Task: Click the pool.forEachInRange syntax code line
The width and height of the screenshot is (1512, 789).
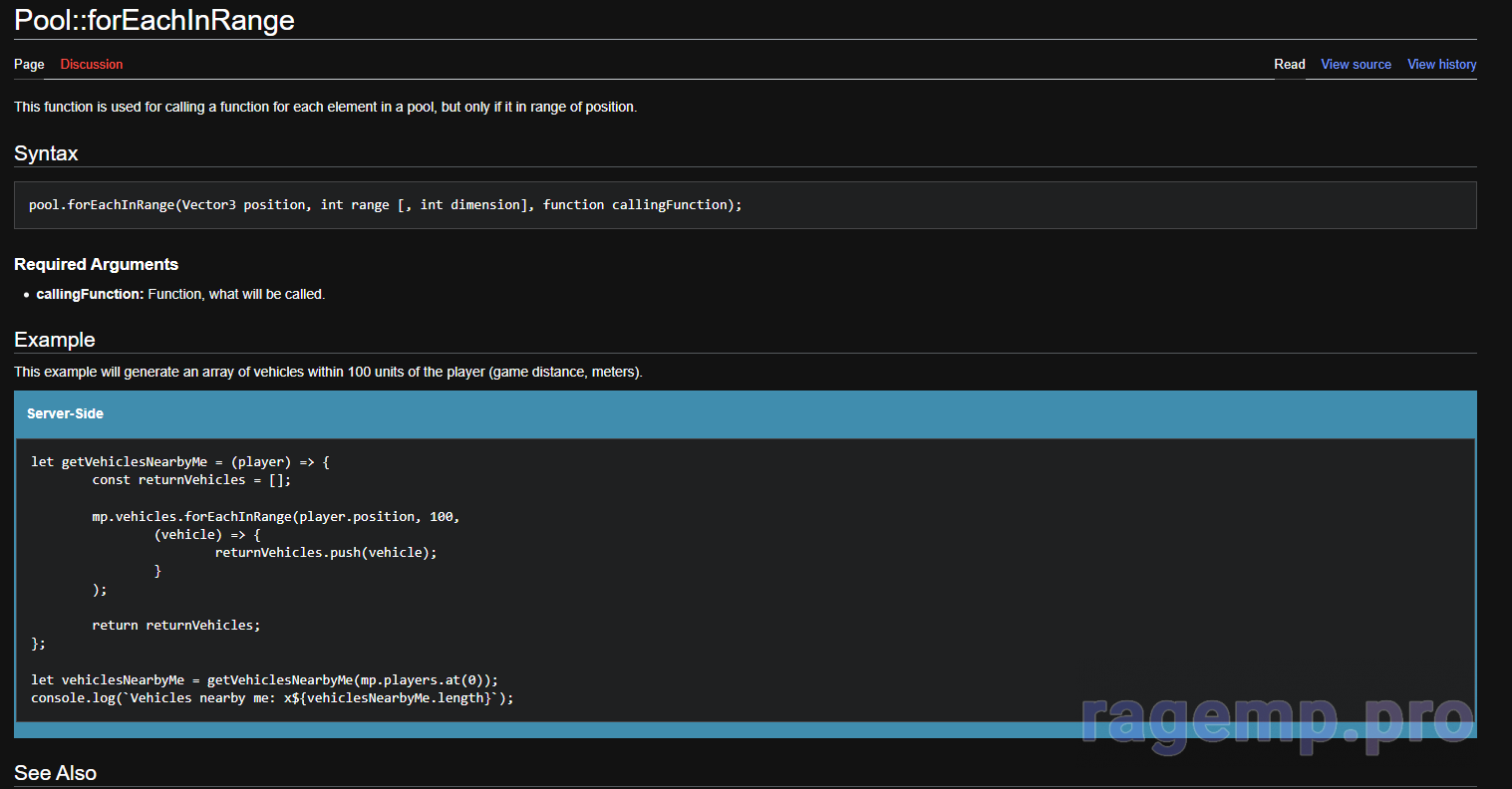Action: click(385, 205)
